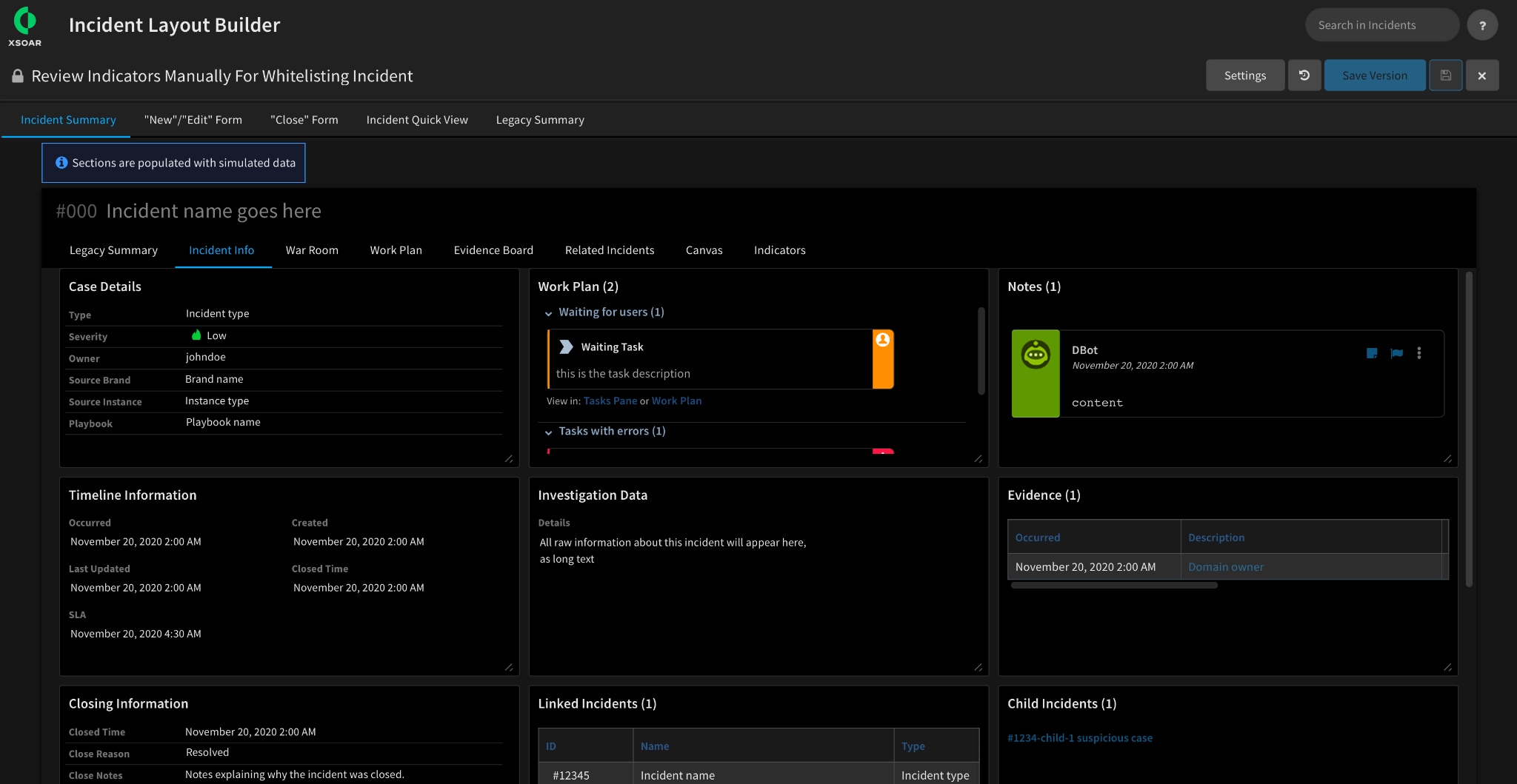Collapse the Tasks with errors group

tap(548, 432)
